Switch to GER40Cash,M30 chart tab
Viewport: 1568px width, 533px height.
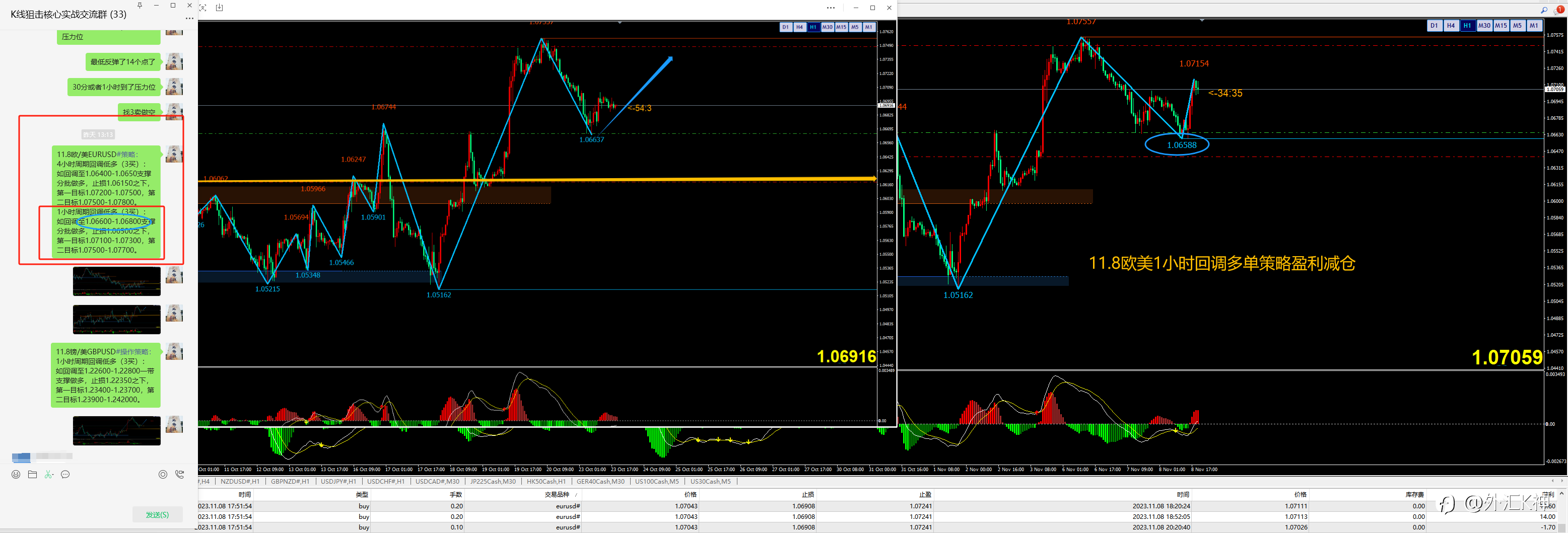click(x=600, y=481)
